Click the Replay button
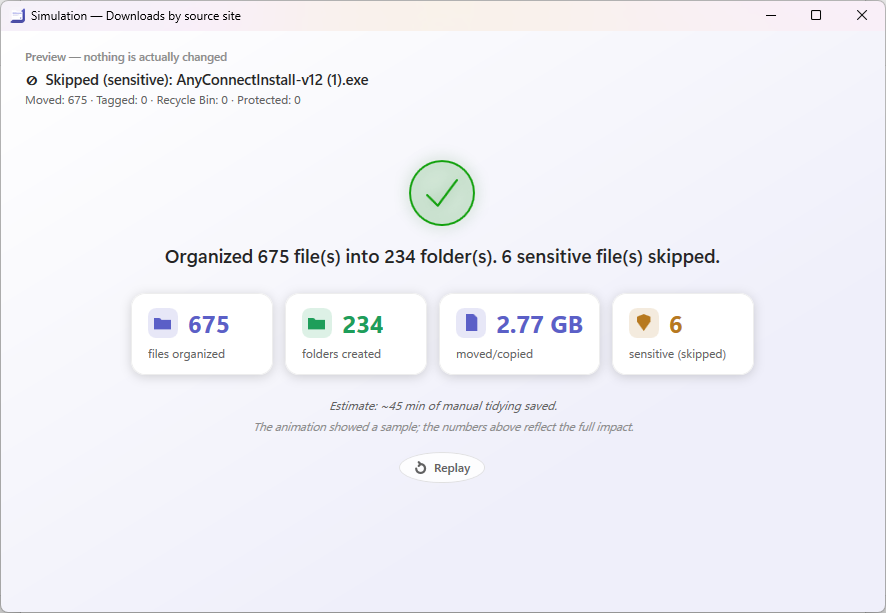 click(442, 468)
